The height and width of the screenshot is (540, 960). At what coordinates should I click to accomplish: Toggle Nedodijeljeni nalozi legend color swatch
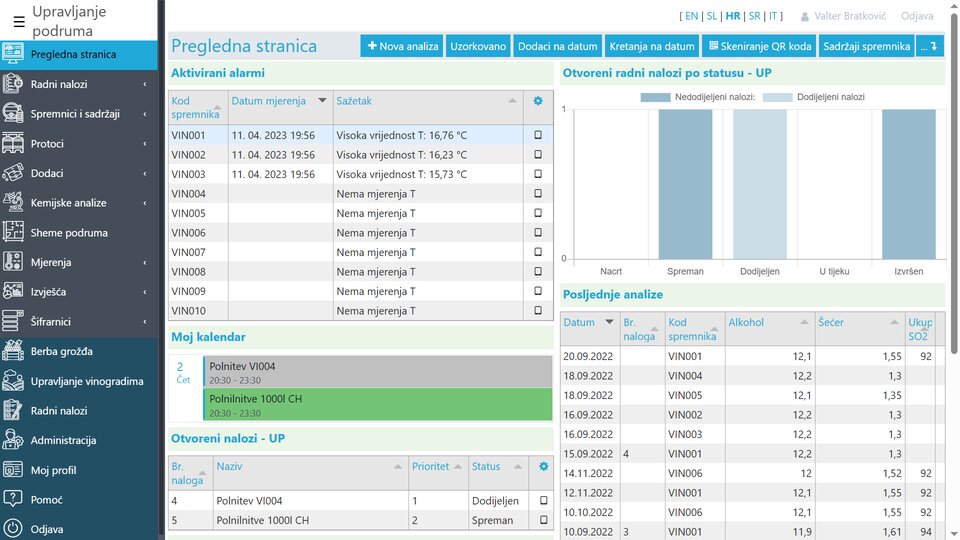tap(668, 97)
